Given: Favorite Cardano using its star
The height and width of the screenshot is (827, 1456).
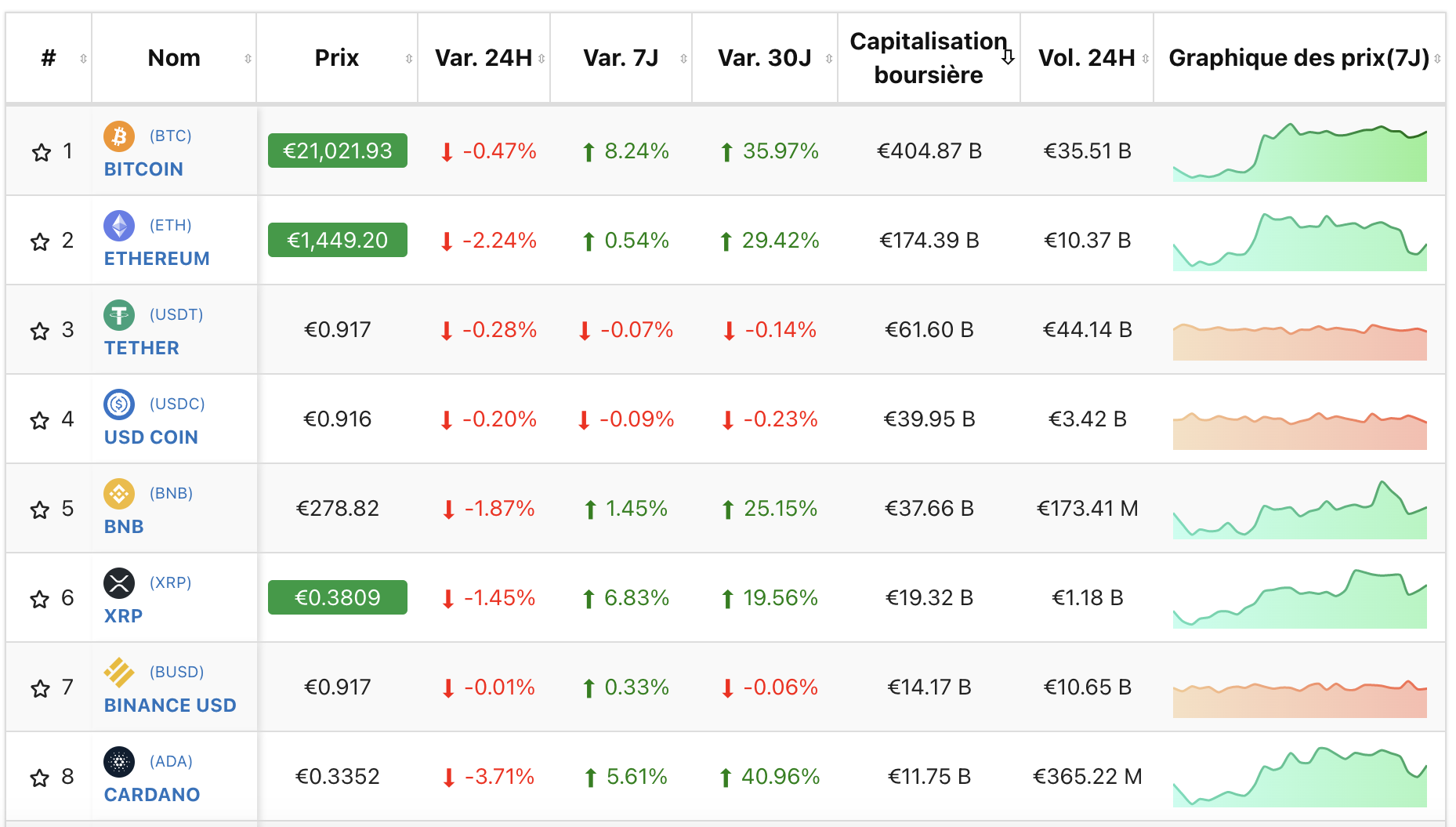Looking at the screenshot, I should pos(38,778).
